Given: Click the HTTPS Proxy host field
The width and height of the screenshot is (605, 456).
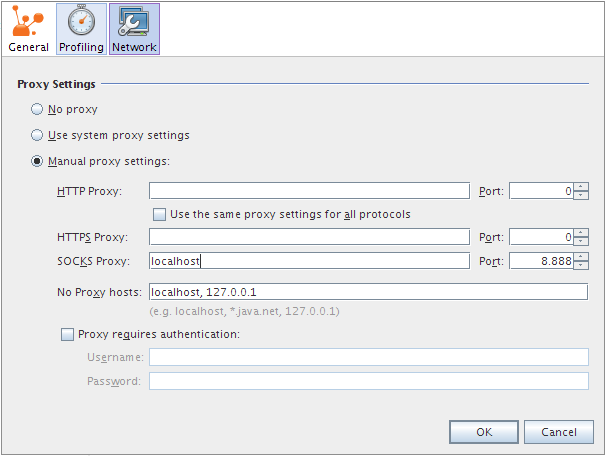Looking at the screenshot, I should [309, 237].
